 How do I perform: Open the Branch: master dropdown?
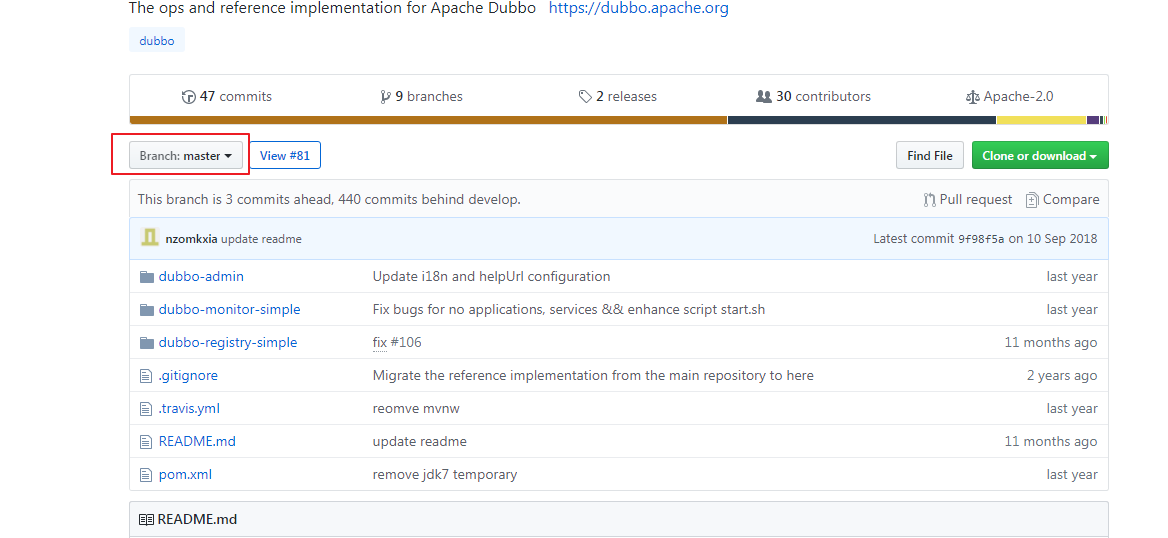click(186, 156)
